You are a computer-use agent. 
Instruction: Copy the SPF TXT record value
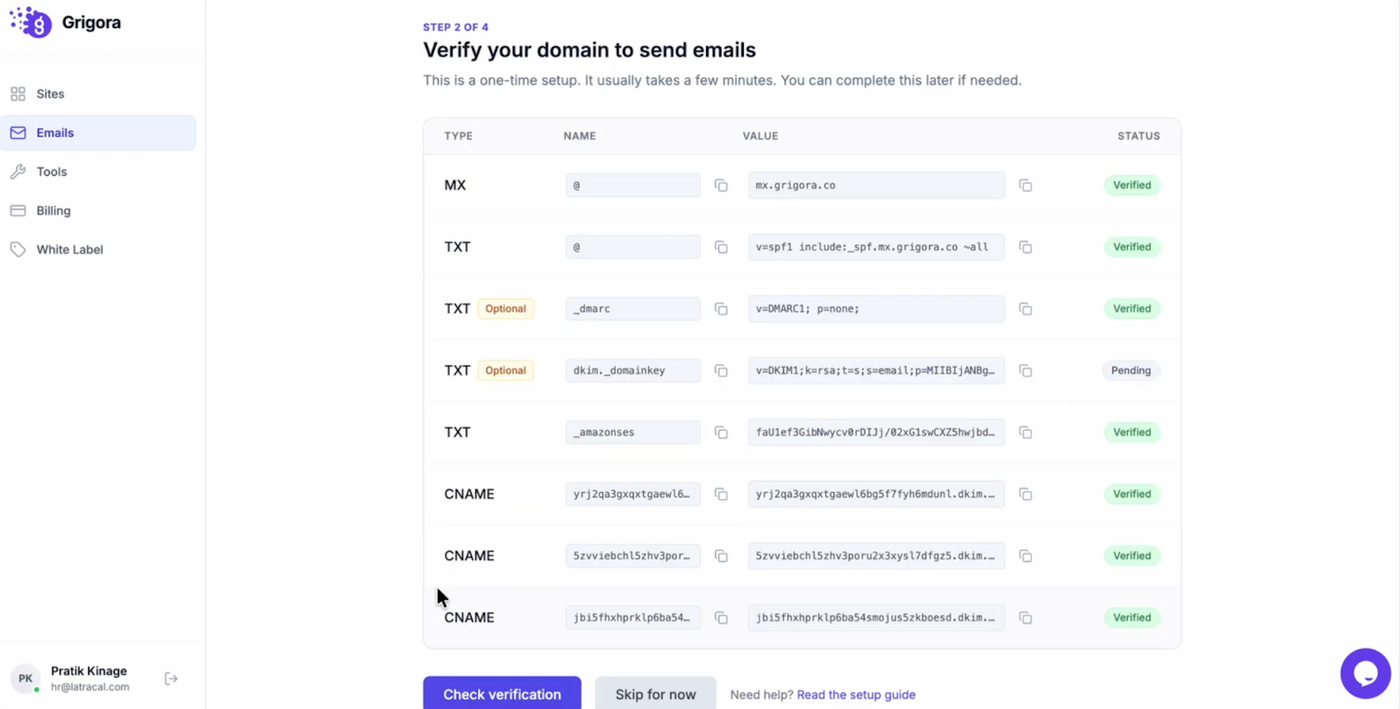tap(1025, 247)
